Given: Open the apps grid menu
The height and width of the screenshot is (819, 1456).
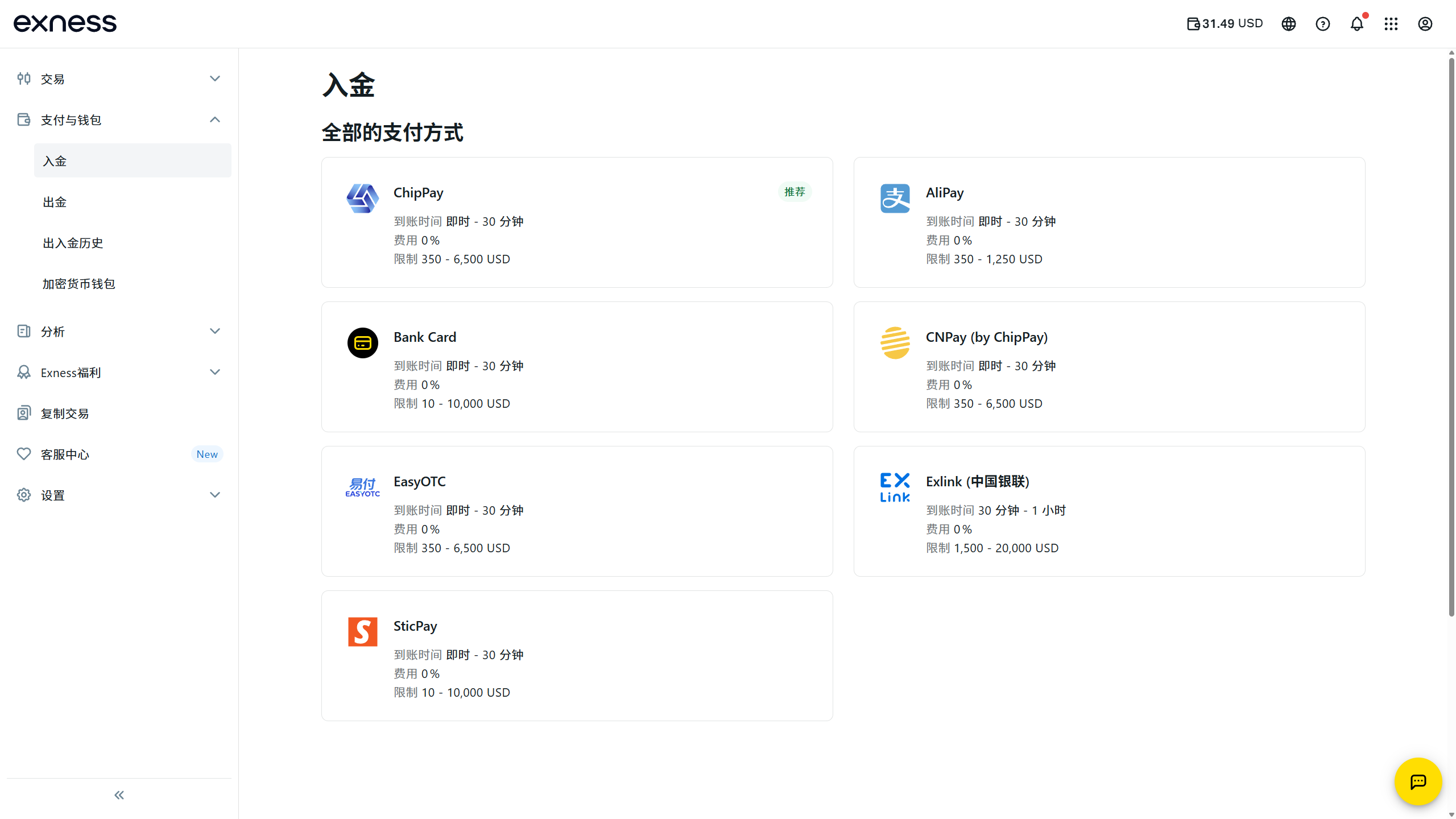Looking at the screenshot, I should pyautogui.click(x=1391, y=24).
